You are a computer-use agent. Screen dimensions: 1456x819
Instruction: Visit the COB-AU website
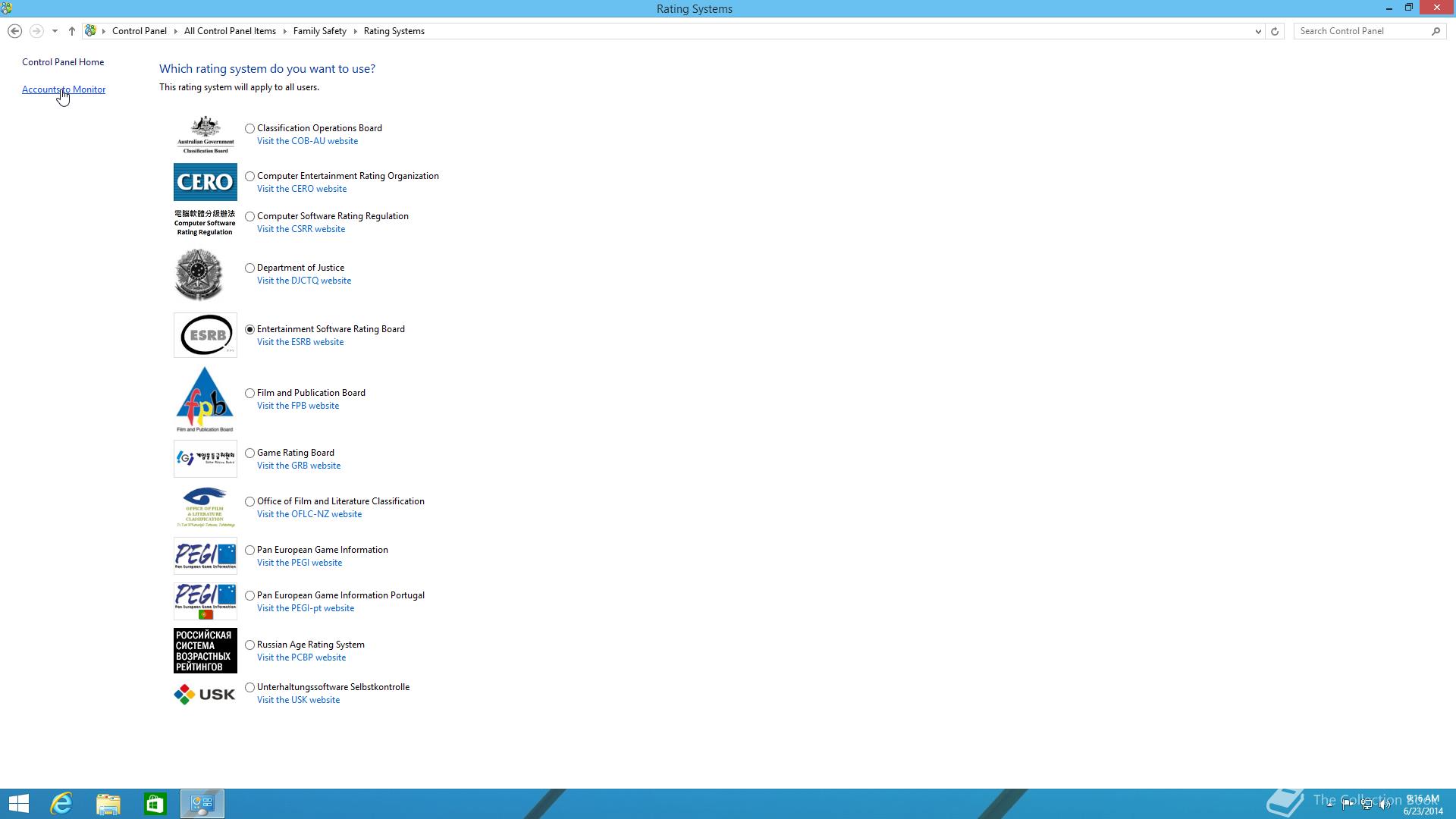(x=307, y=141)
